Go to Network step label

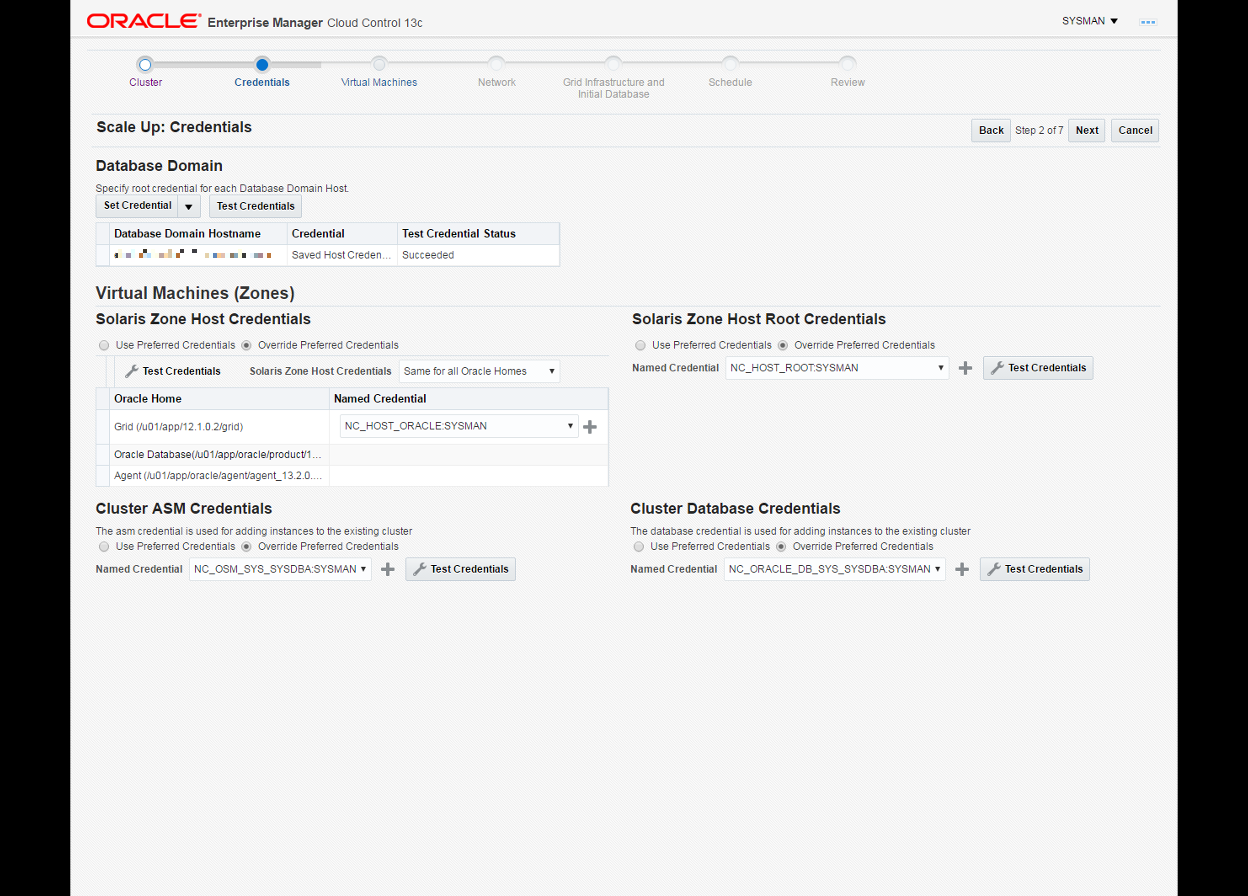pos(497,82)
